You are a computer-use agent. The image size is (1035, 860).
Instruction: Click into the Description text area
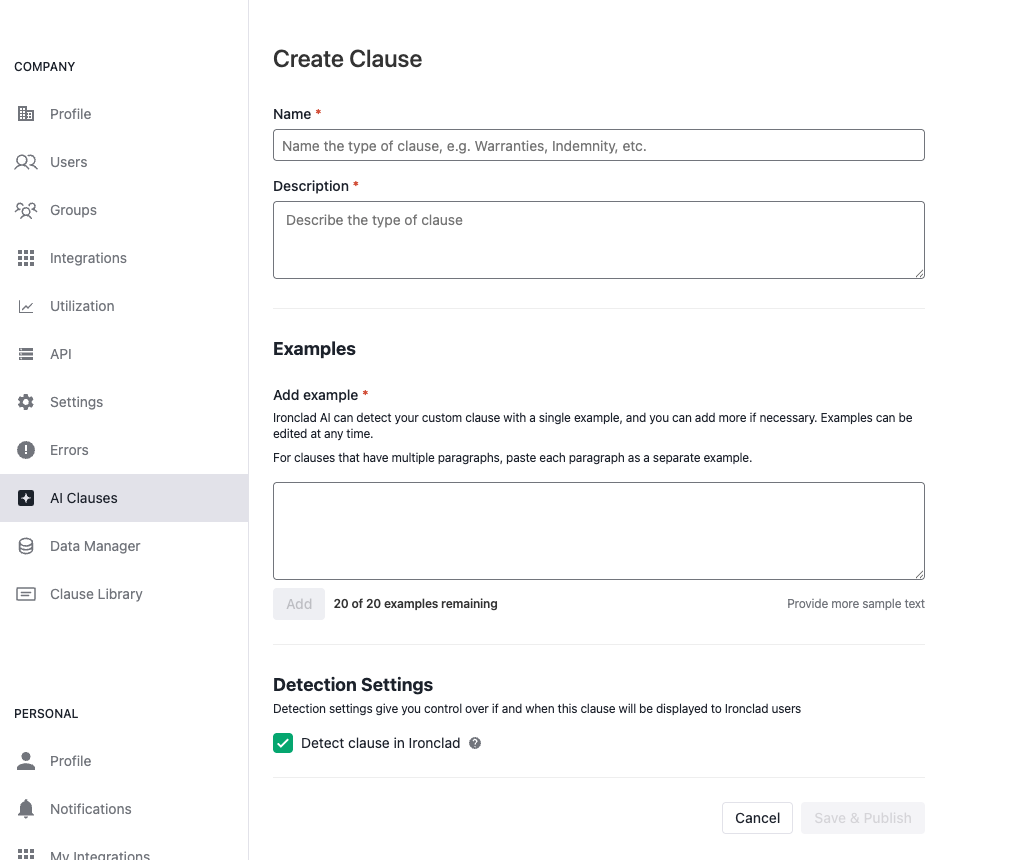coord(599,240)
